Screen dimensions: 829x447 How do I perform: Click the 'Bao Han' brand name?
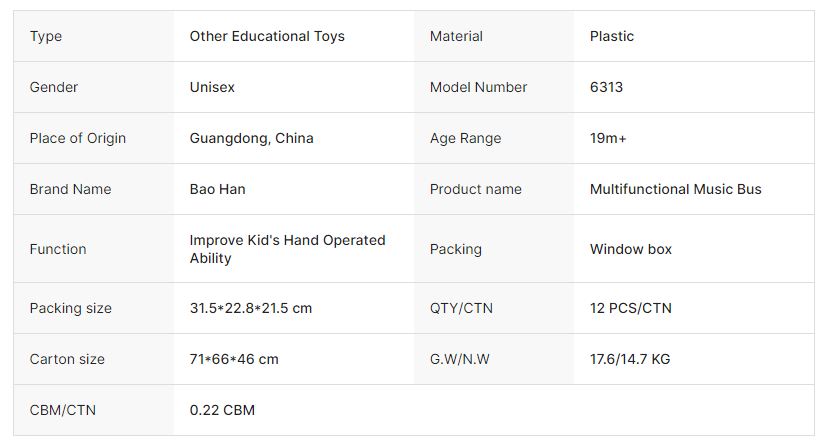(x=217, y=189)
